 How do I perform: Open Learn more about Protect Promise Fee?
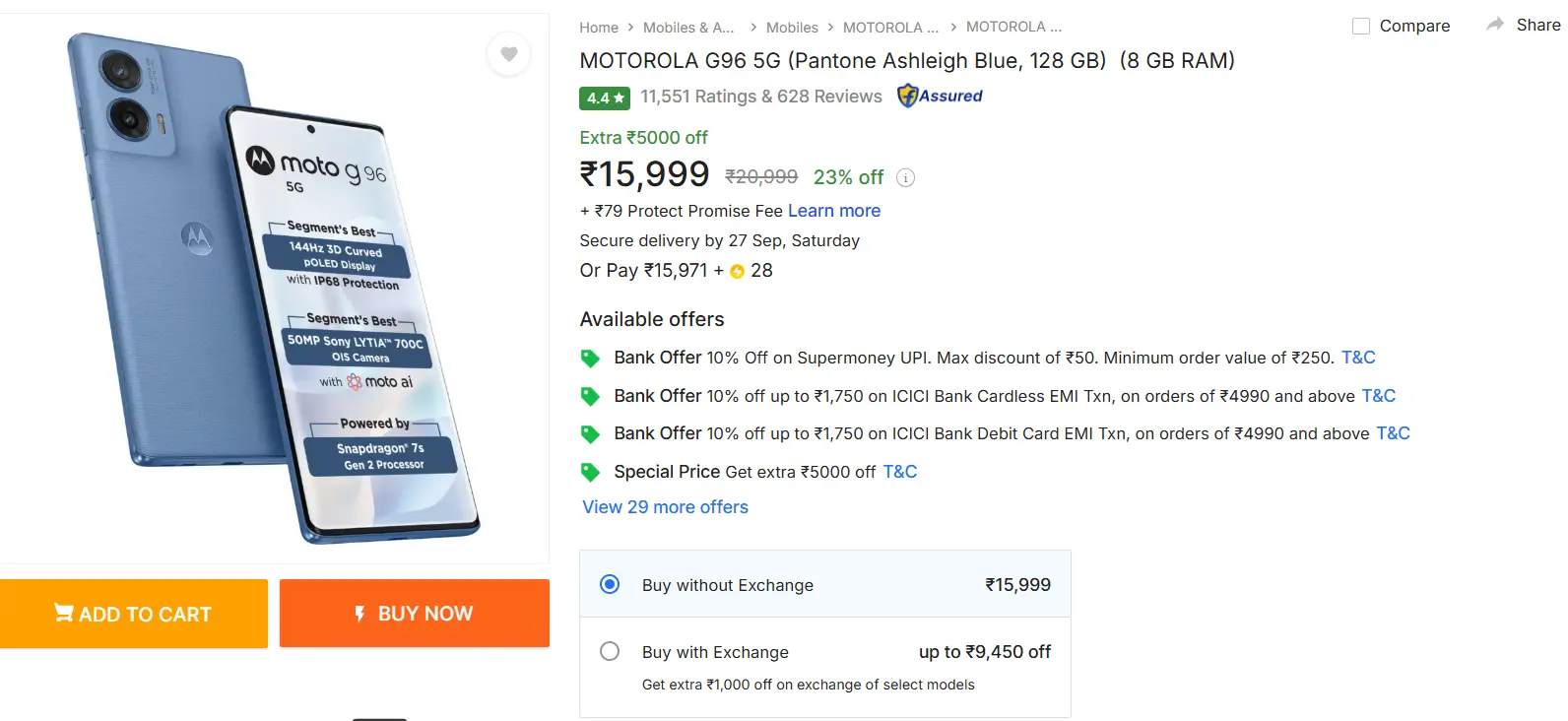[833, 210]
